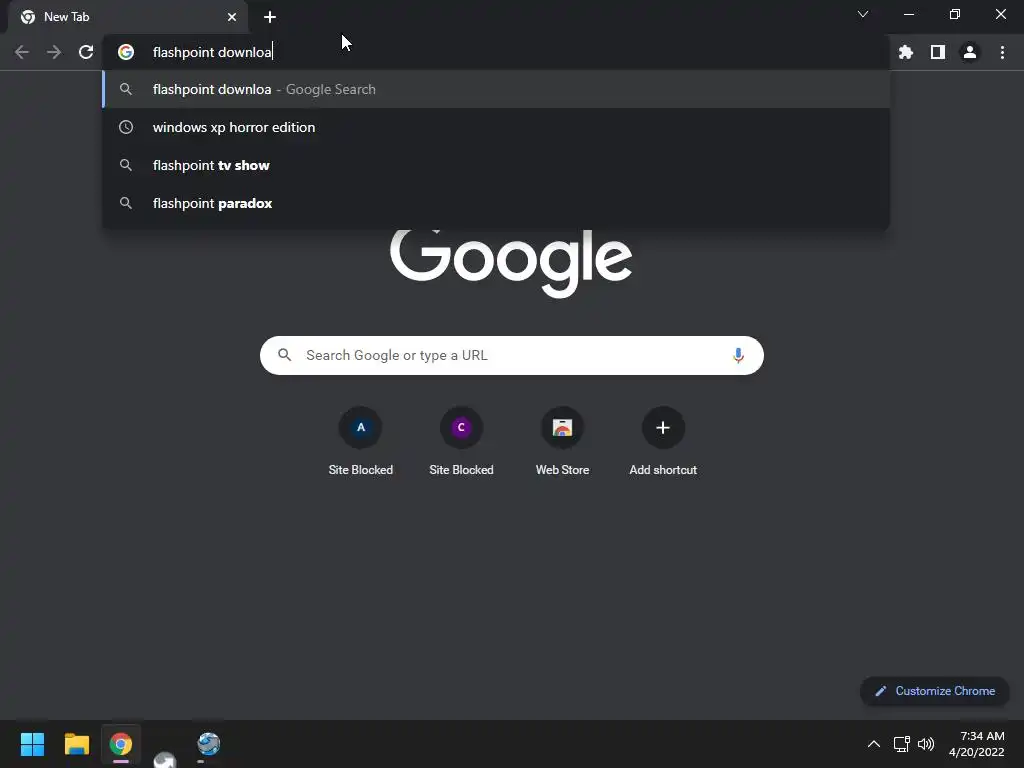The image size is (1024, 768).
Task: Click the search icon beside 'flashpoint paradox'
Action: click(126, 203)
